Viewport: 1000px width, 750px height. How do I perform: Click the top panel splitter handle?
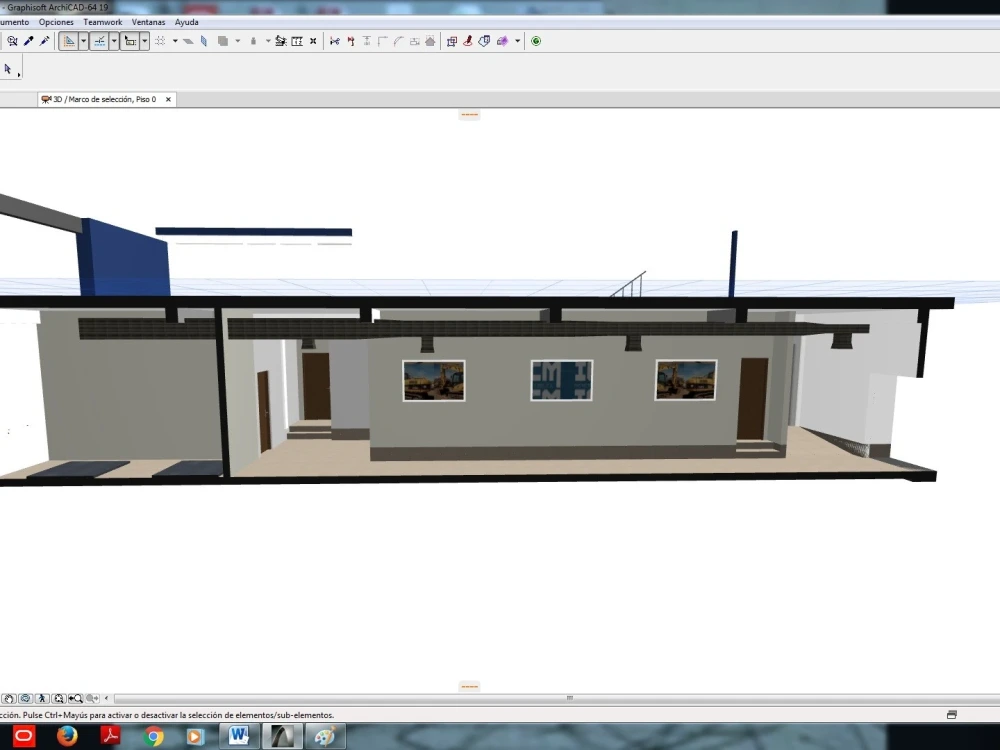469,115
